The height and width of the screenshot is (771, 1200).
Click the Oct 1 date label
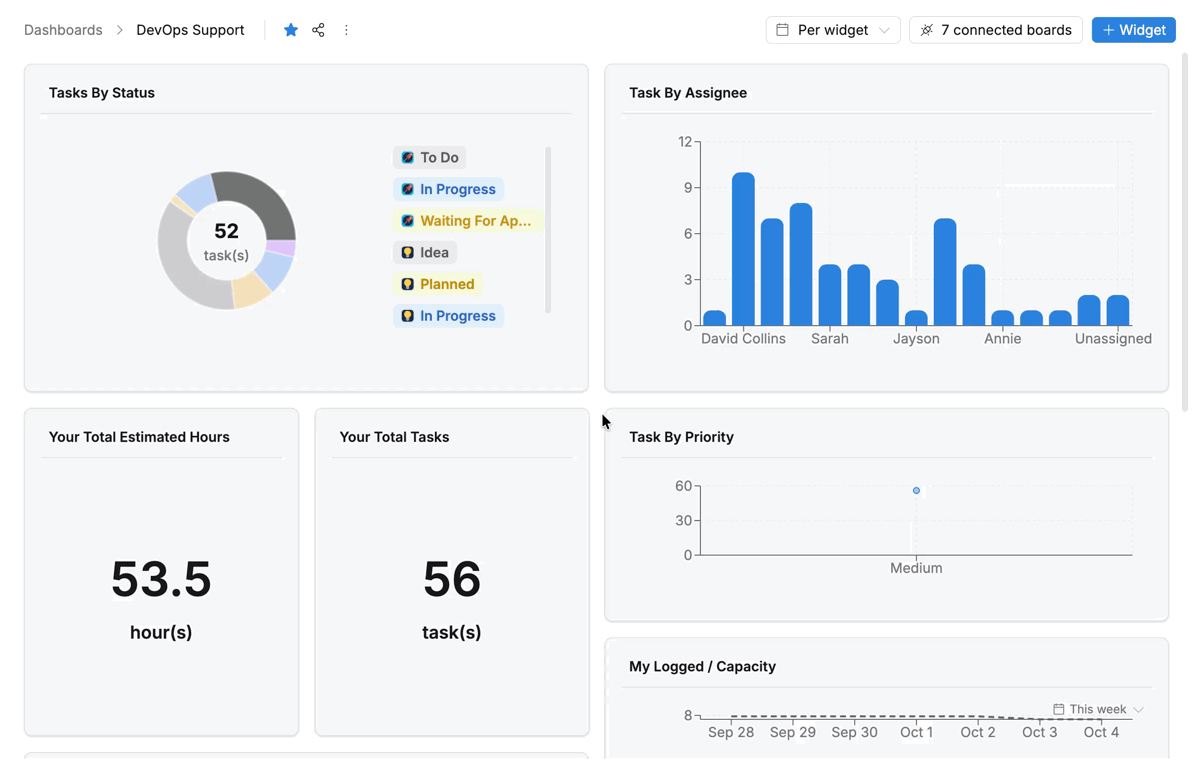coord(916,732)
